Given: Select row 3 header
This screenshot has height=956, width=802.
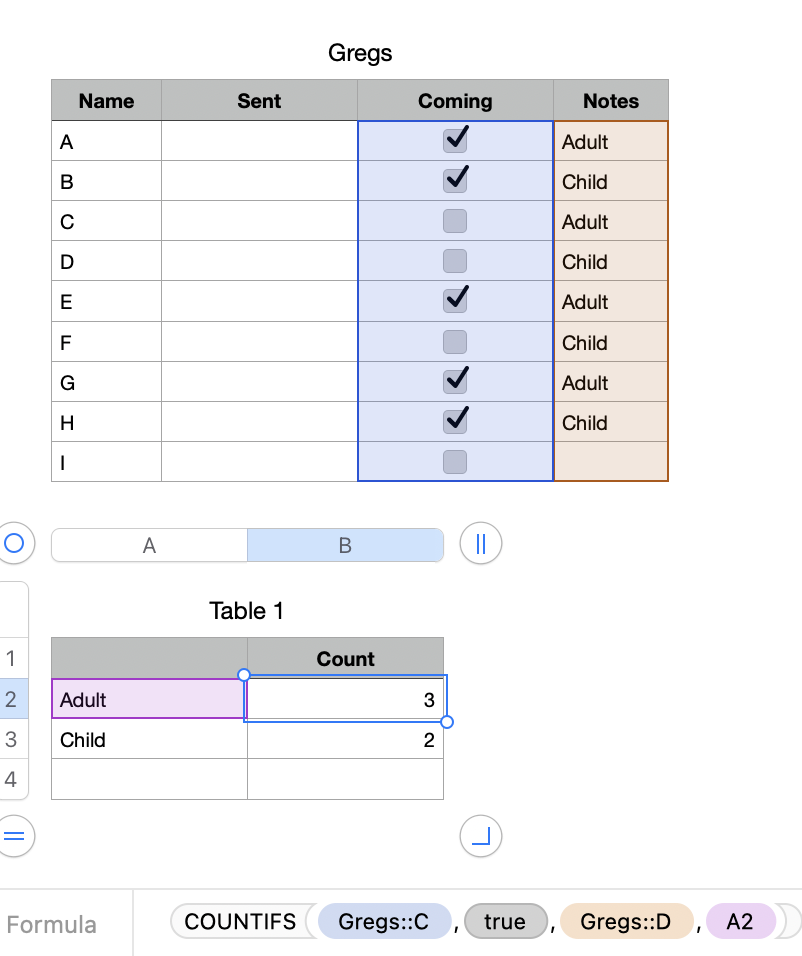Looking at the screenshot, I should click(x=12, y=740).
